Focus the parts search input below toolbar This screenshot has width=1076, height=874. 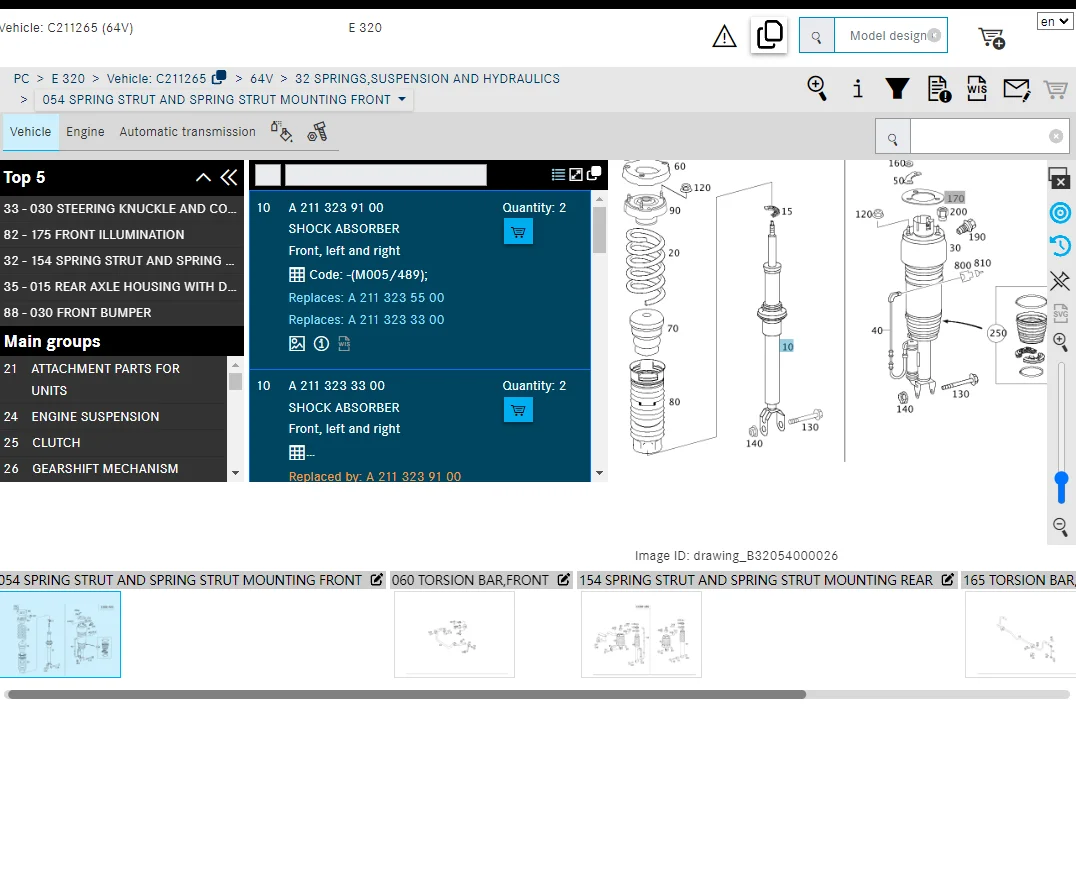979,137
